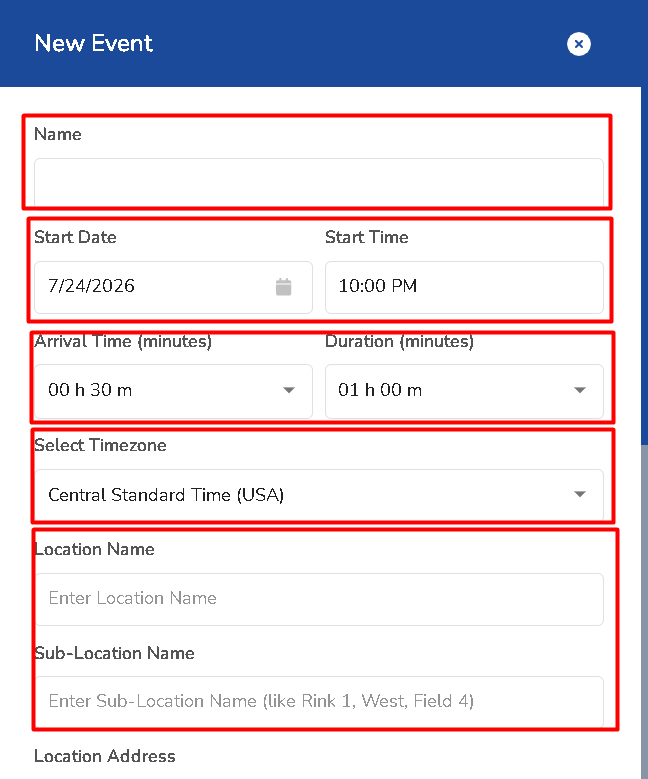Click the Select Timezone label

click(100, 445)
